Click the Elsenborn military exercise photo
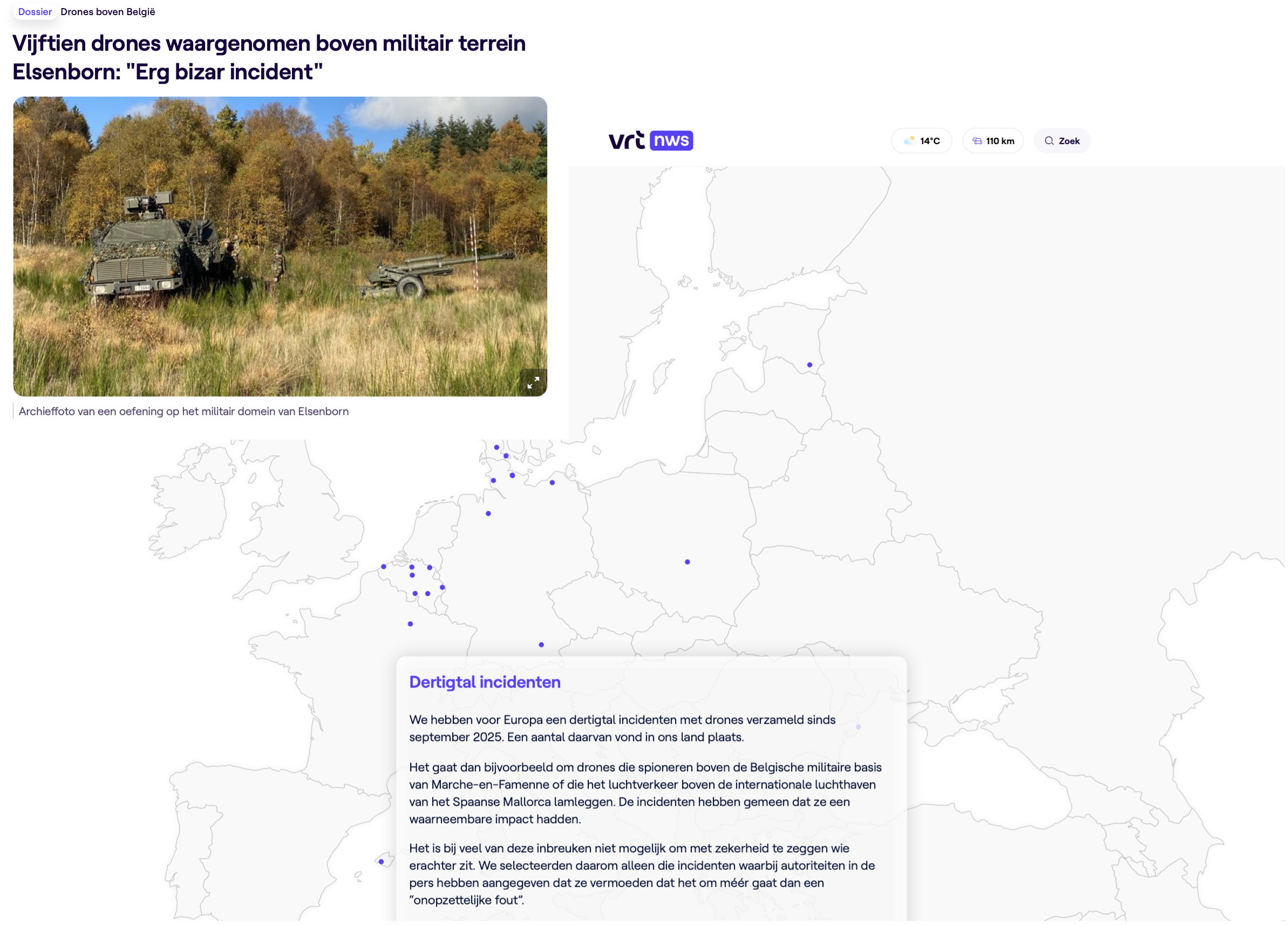The image size is (1288, 925). pyautogui.click(x=280, y=246)
